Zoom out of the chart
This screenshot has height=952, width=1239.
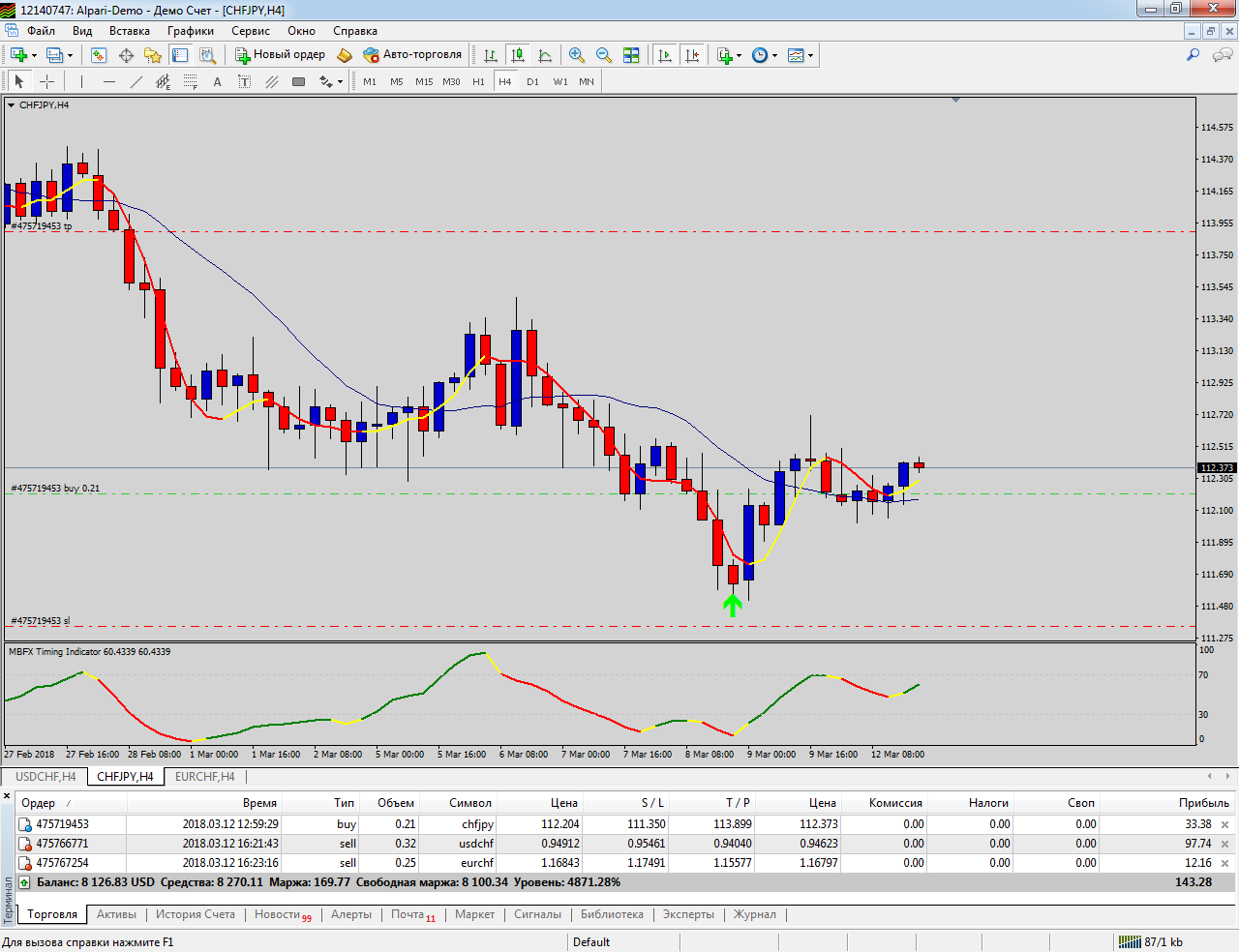604,55
